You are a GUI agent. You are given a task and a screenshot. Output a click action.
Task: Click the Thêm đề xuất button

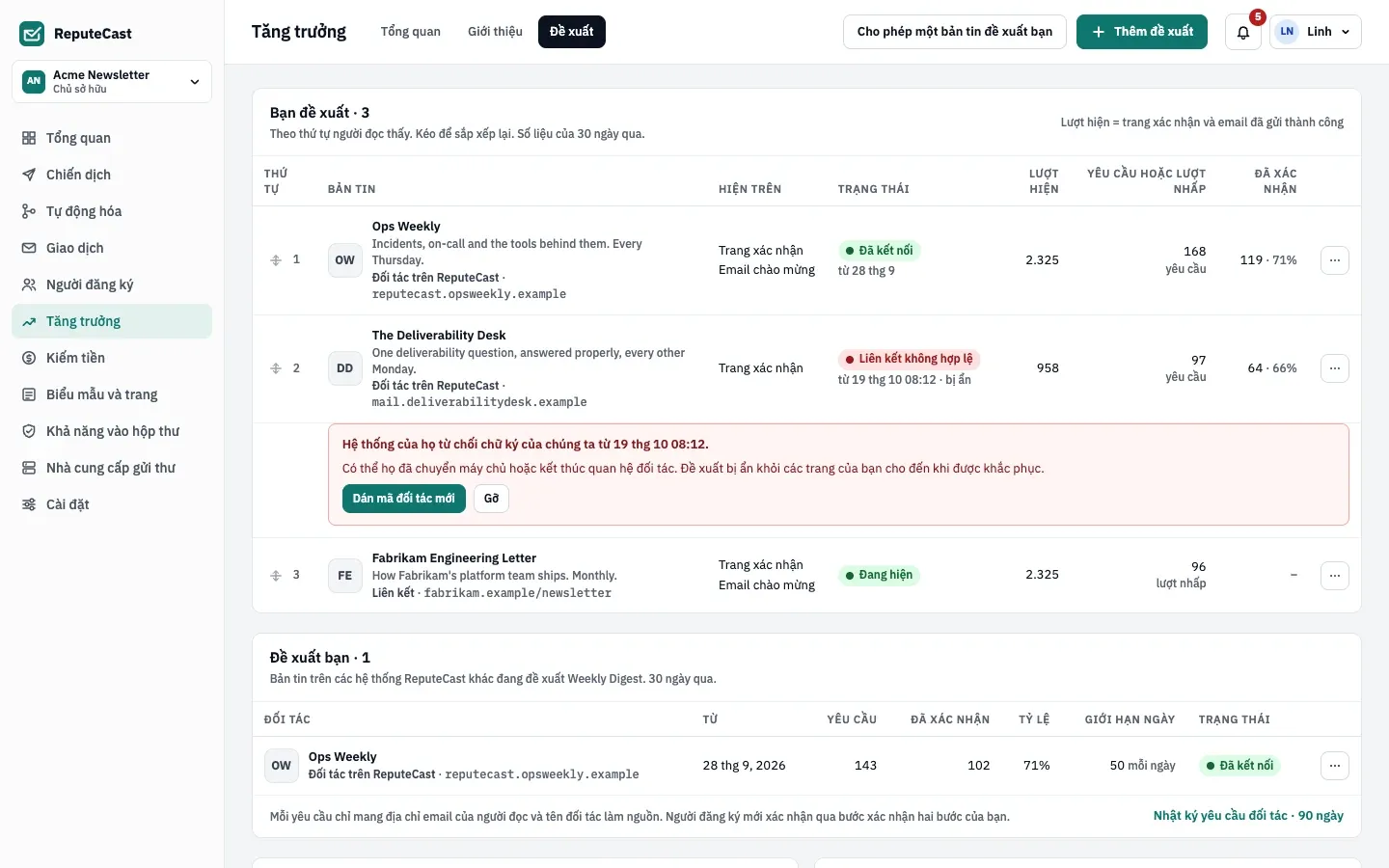coord(1142,32)
